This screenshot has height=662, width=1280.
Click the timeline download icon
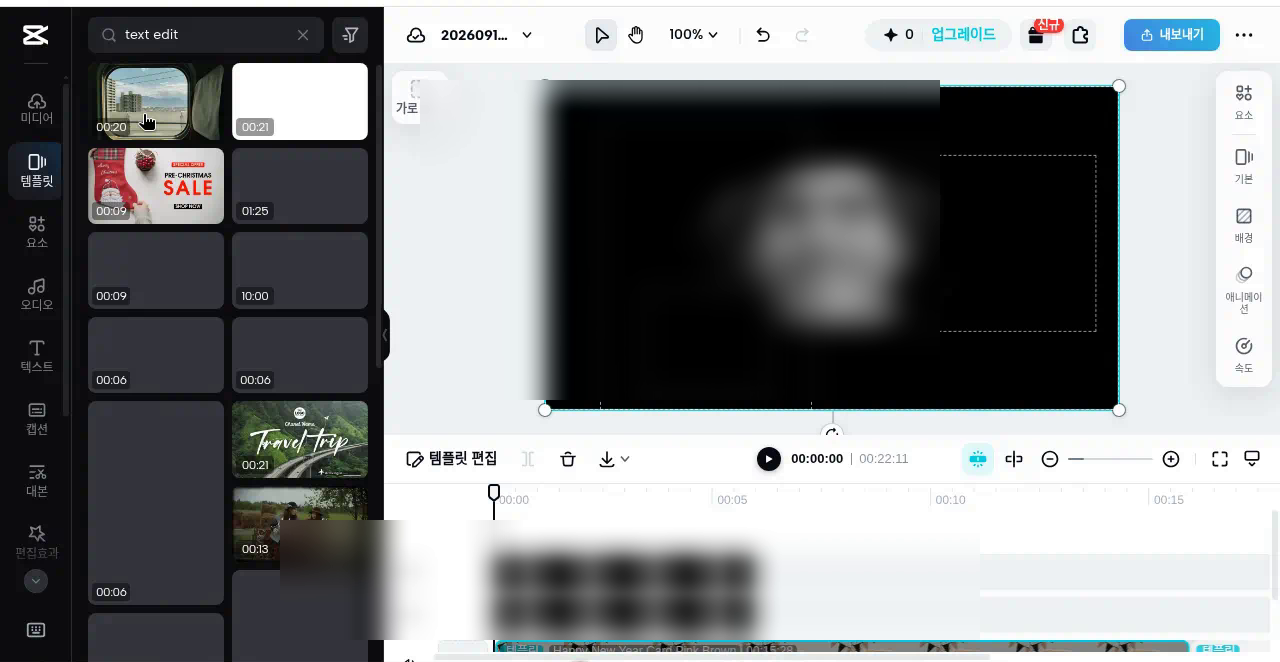pyautogui.click(x=607, y=459)
